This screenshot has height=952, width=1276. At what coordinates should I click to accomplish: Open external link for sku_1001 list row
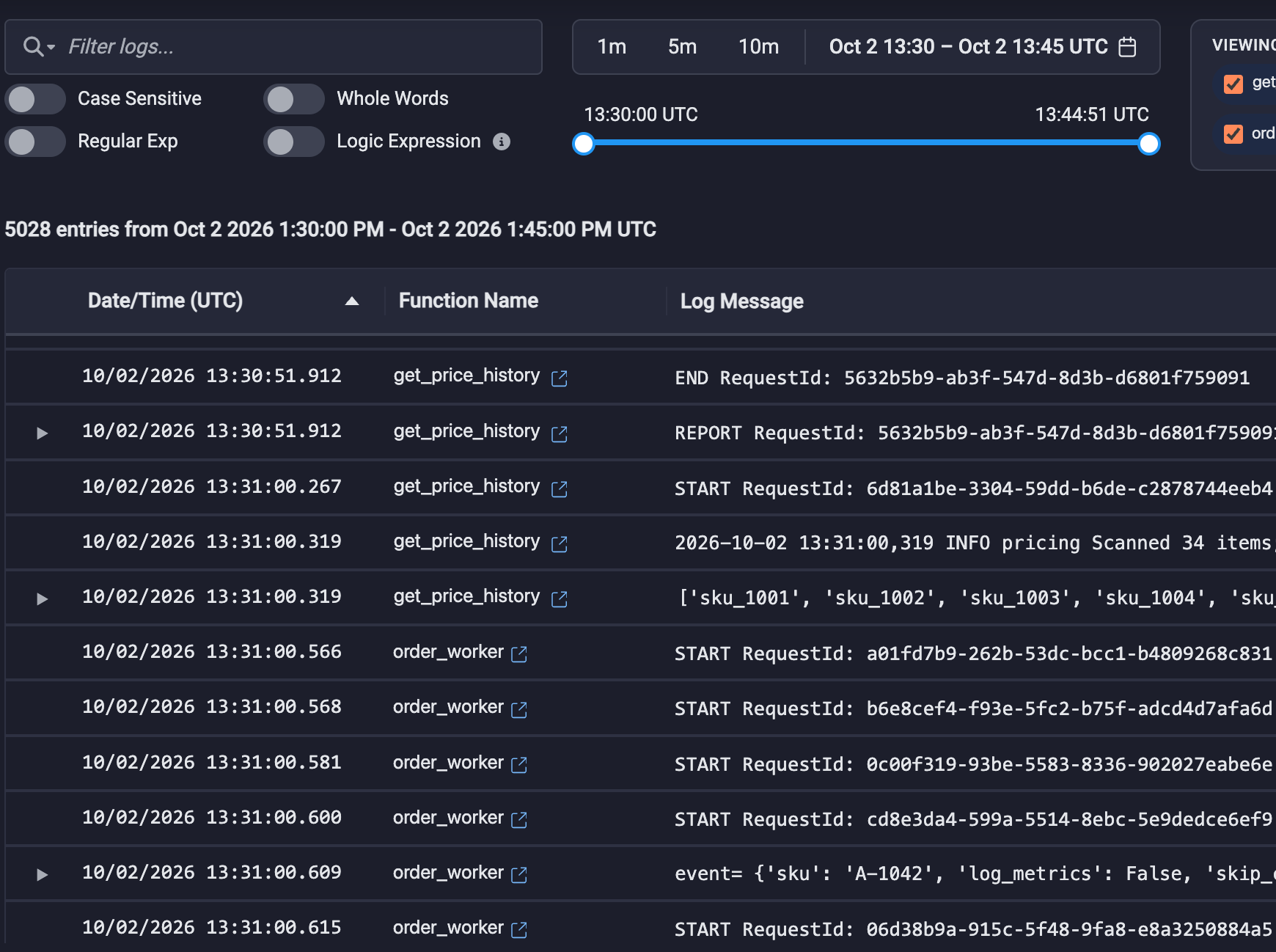click(560, 599)
